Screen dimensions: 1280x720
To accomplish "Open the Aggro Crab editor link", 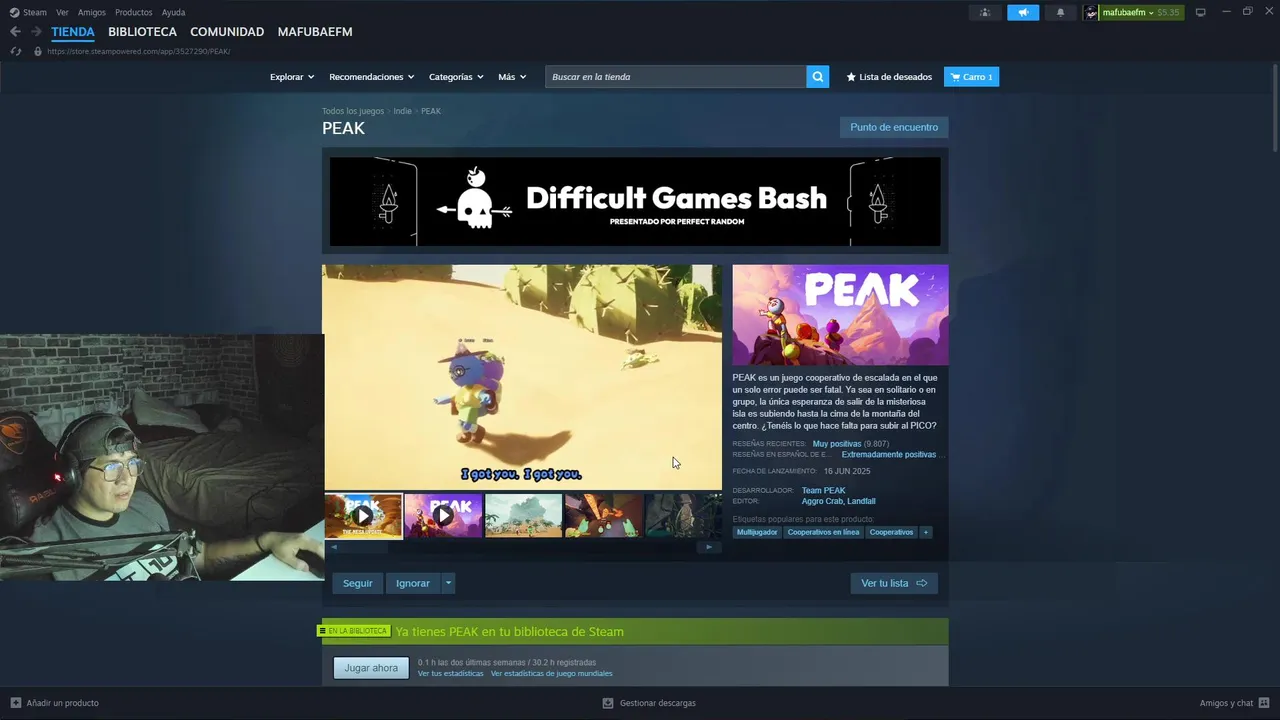I will click(x=821, y=501).
